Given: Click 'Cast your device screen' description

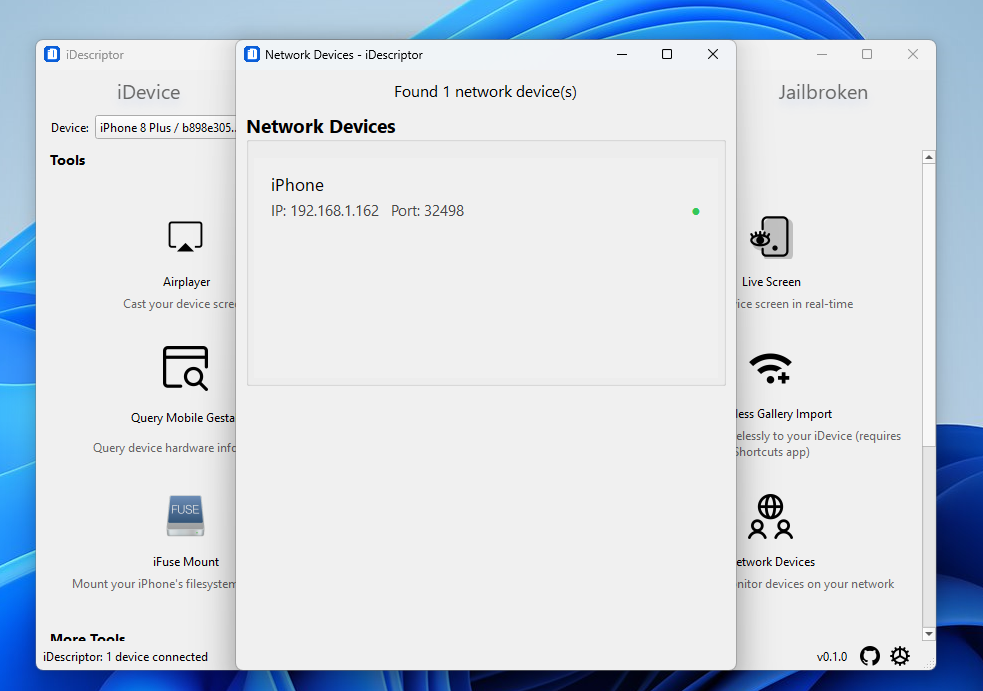Looking at the screenshot, I should click(x=179, y=303).
